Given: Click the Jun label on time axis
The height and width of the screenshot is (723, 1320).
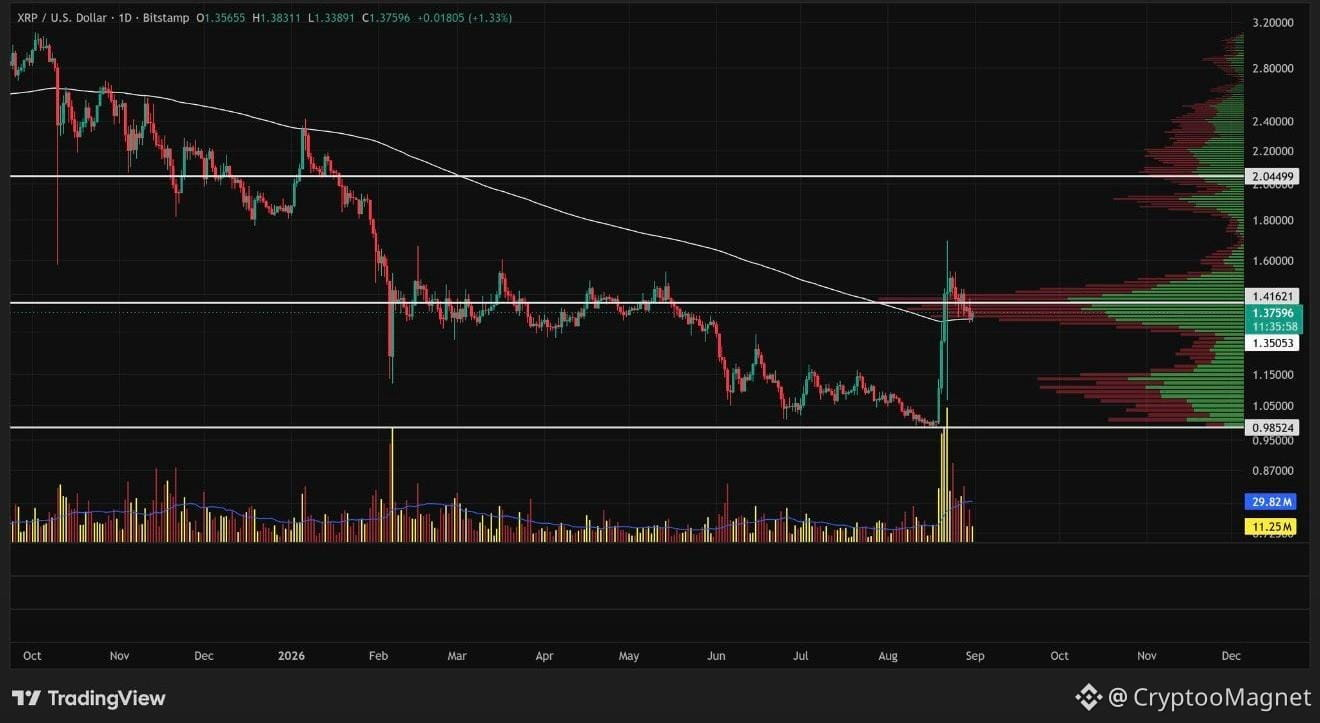Looking at the screenshot, I should coord(716,656).
